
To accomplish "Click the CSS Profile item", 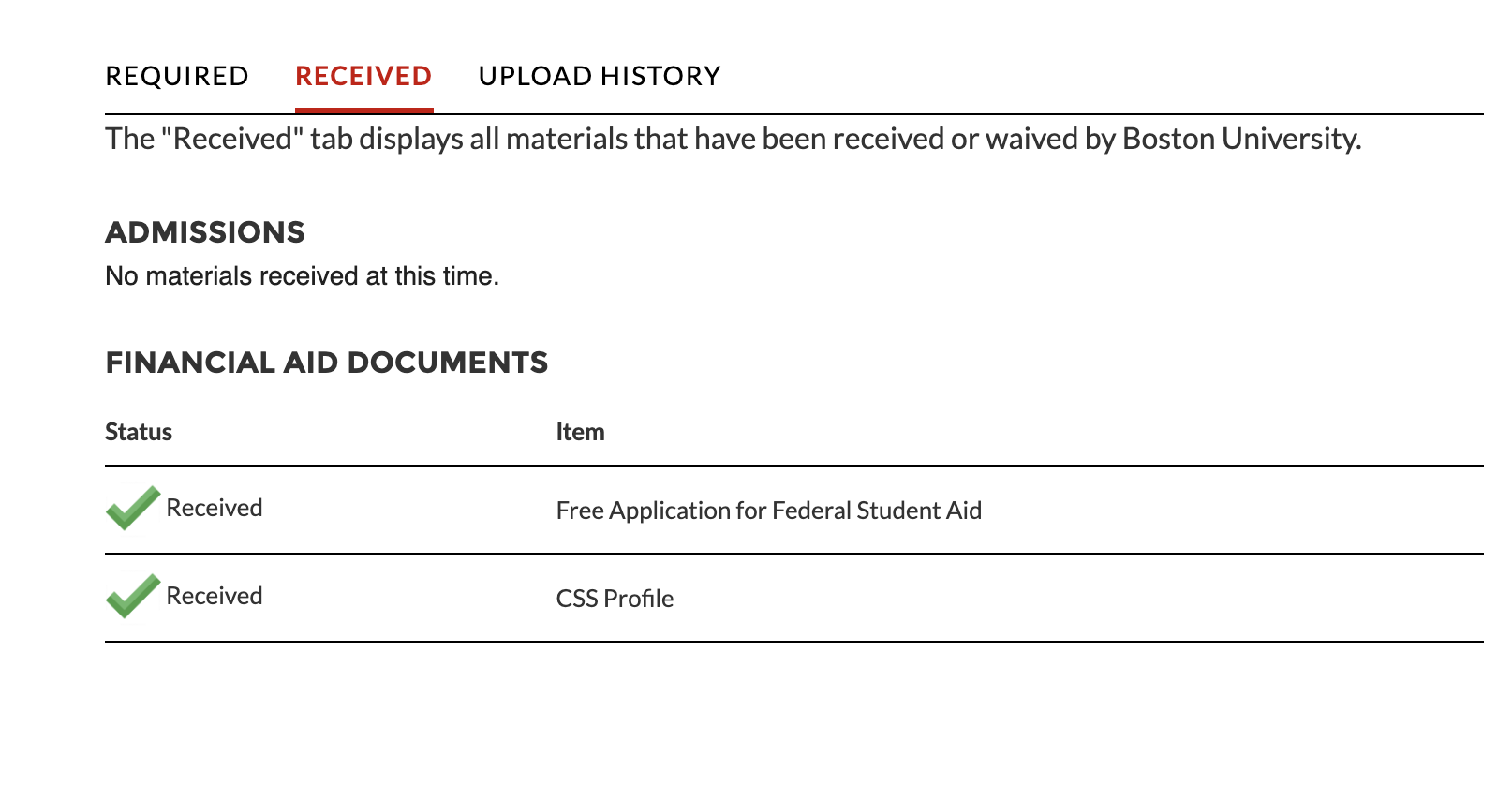I will click(x=615, y=599).
